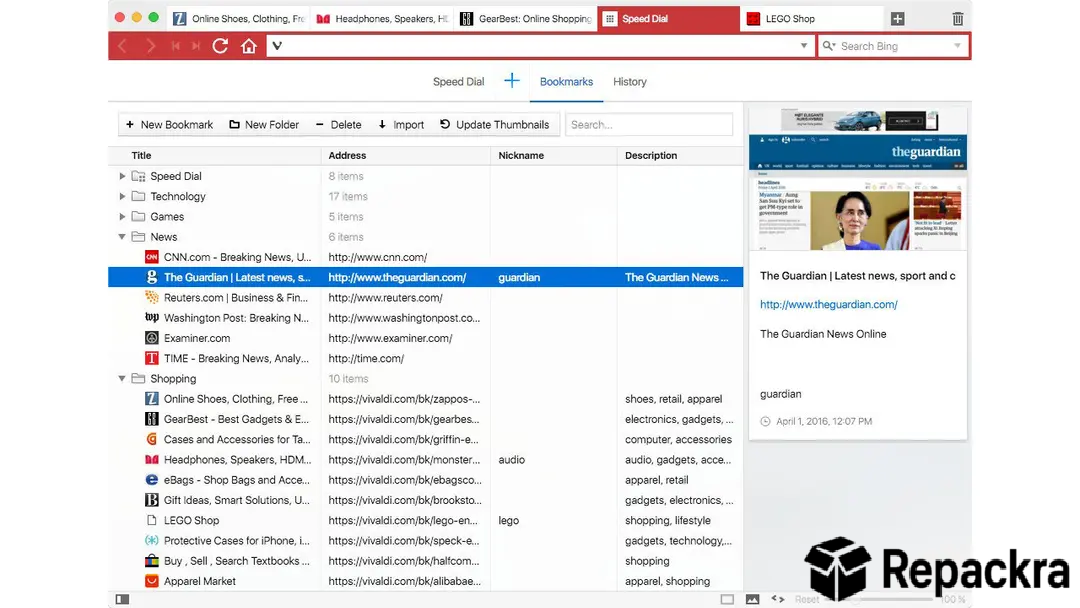Image resolution: width=1080 pixels, height=608 pixels.
Task: Click the Guardian thumbnail preview
Action: point(858,180)
